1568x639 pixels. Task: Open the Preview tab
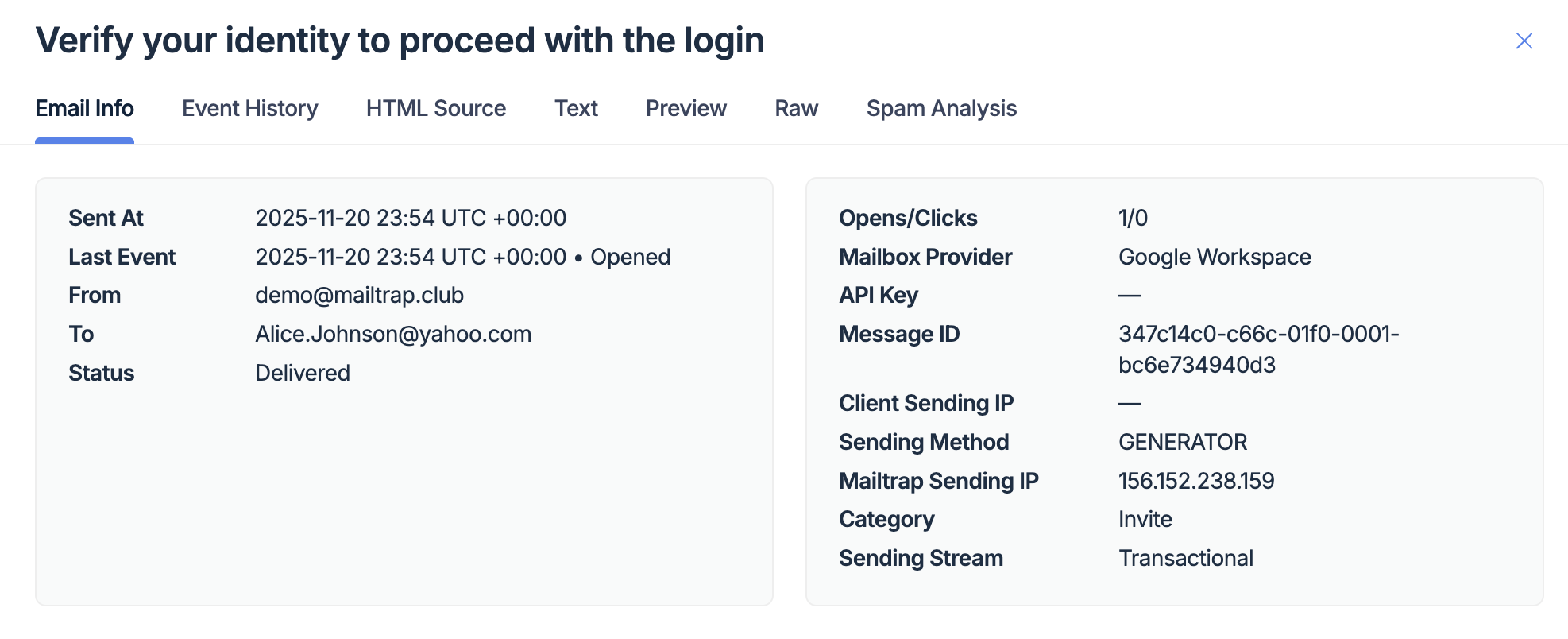point(686,108)
